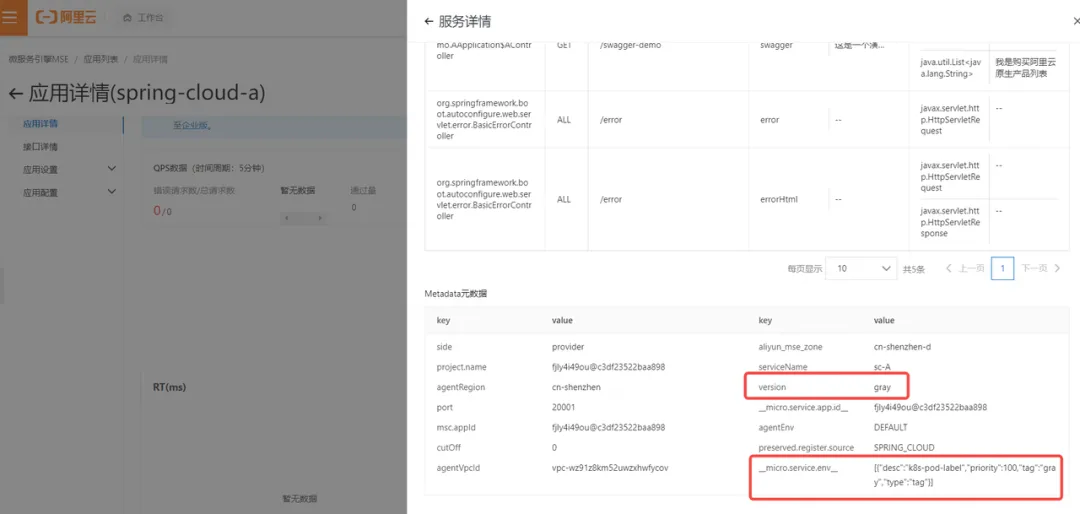Click the __micro.service.env__ key
Image resolution: width=1080 pixels, height=514 pixels.
pyautogui.click(x=798, y=468)
